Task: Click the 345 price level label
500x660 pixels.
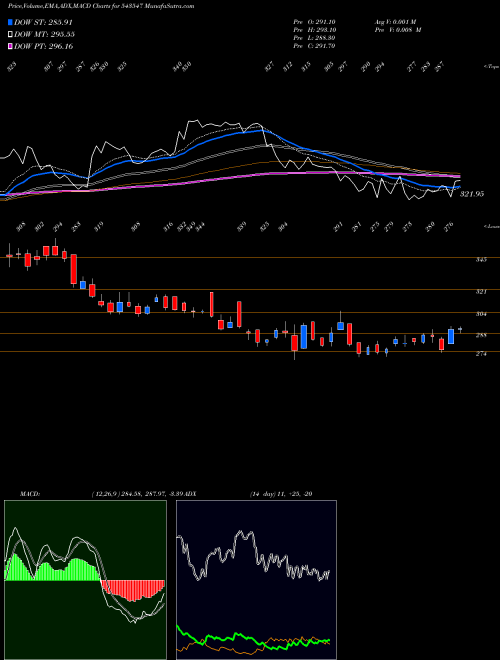Action: click(x=481, y=260)
